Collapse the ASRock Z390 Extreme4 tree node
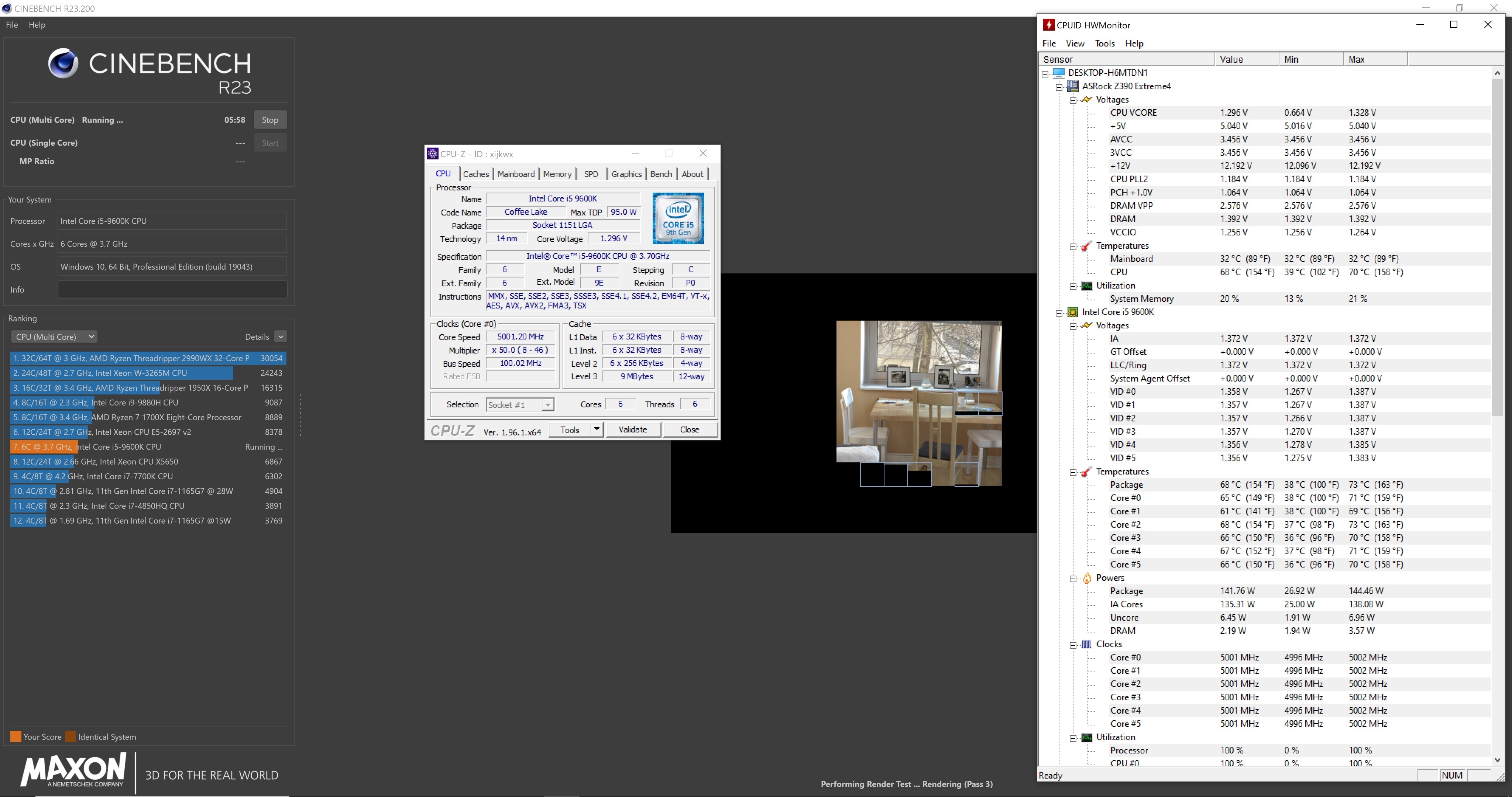The image size is (1512, 797). [1059, 87]
